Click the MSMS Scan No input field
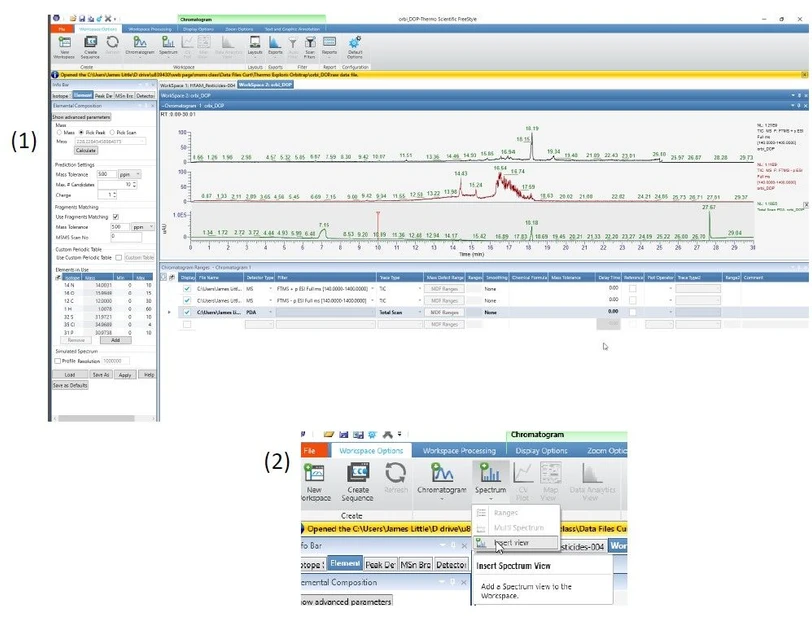Image resolution: width=812 pixels, height=617 pixels. coord(126,237)
